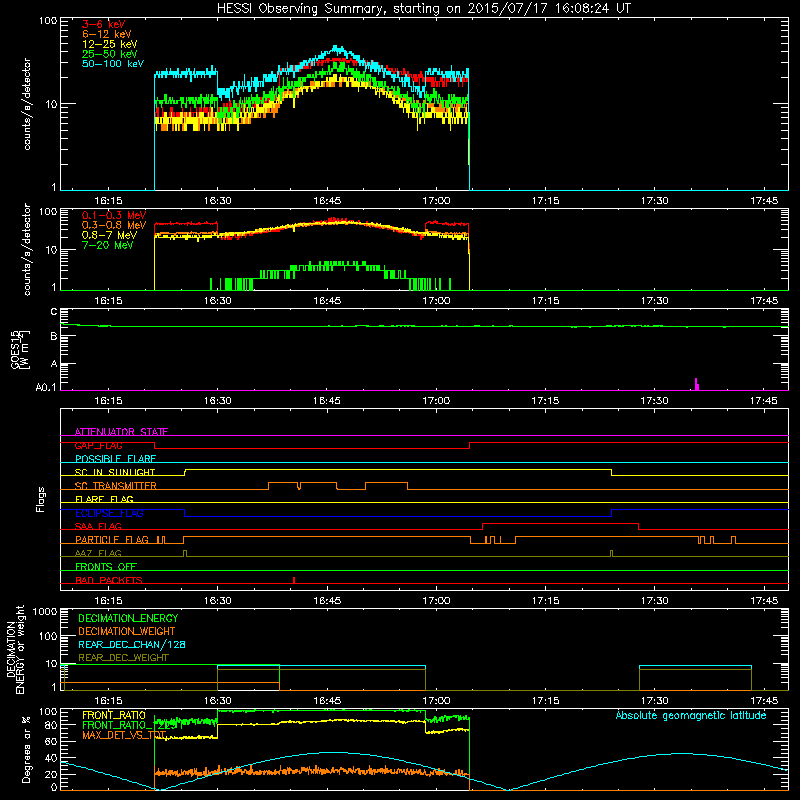Image resolution: width=800 pixels, height=800 pixels.
Task: Click the magenta spike on the GOES plot
Action: [x=697, y=384]
